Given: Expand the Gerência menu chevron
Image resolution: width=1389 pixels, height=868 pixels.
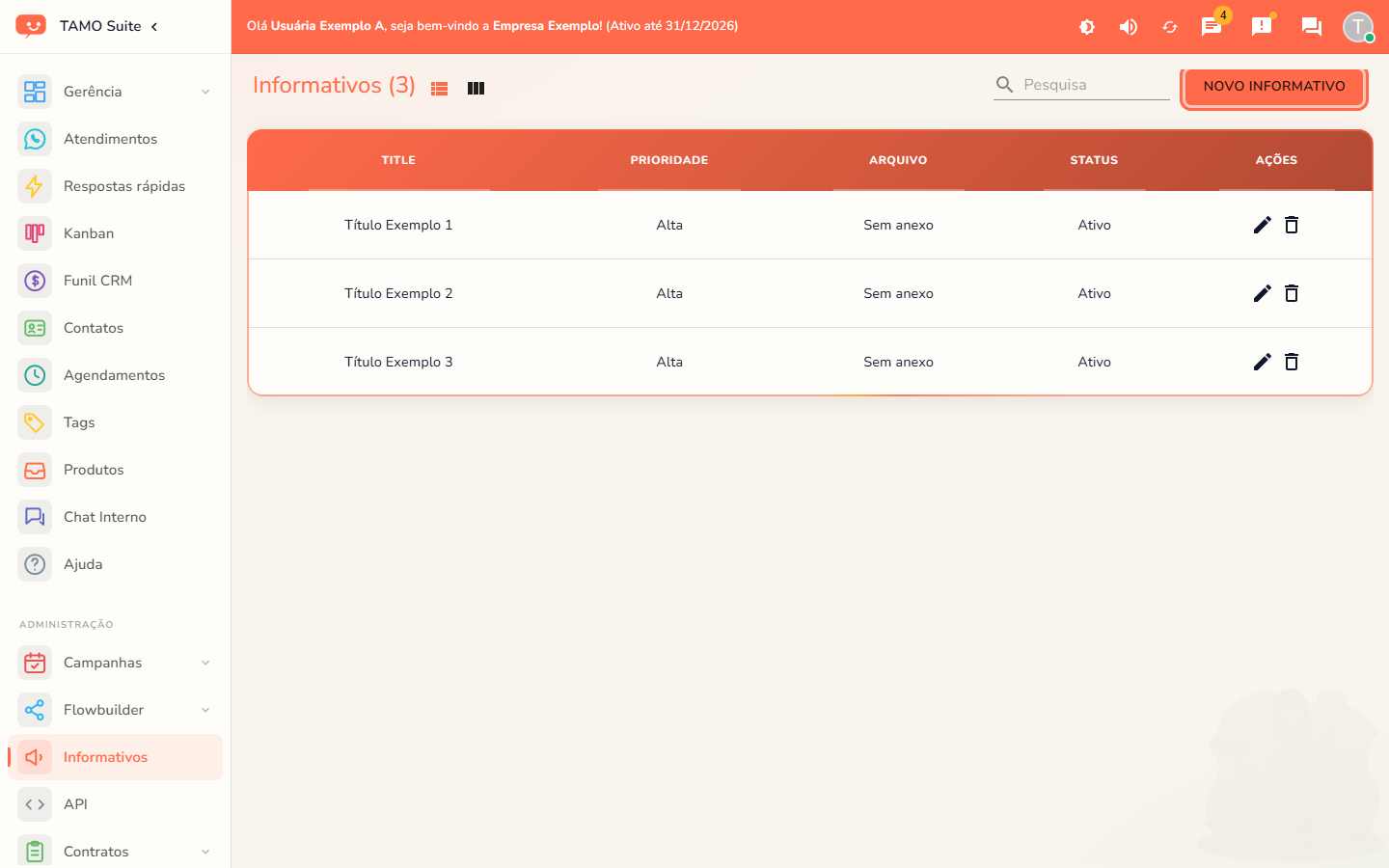Looking at the screenshot, I should [205, 92].
